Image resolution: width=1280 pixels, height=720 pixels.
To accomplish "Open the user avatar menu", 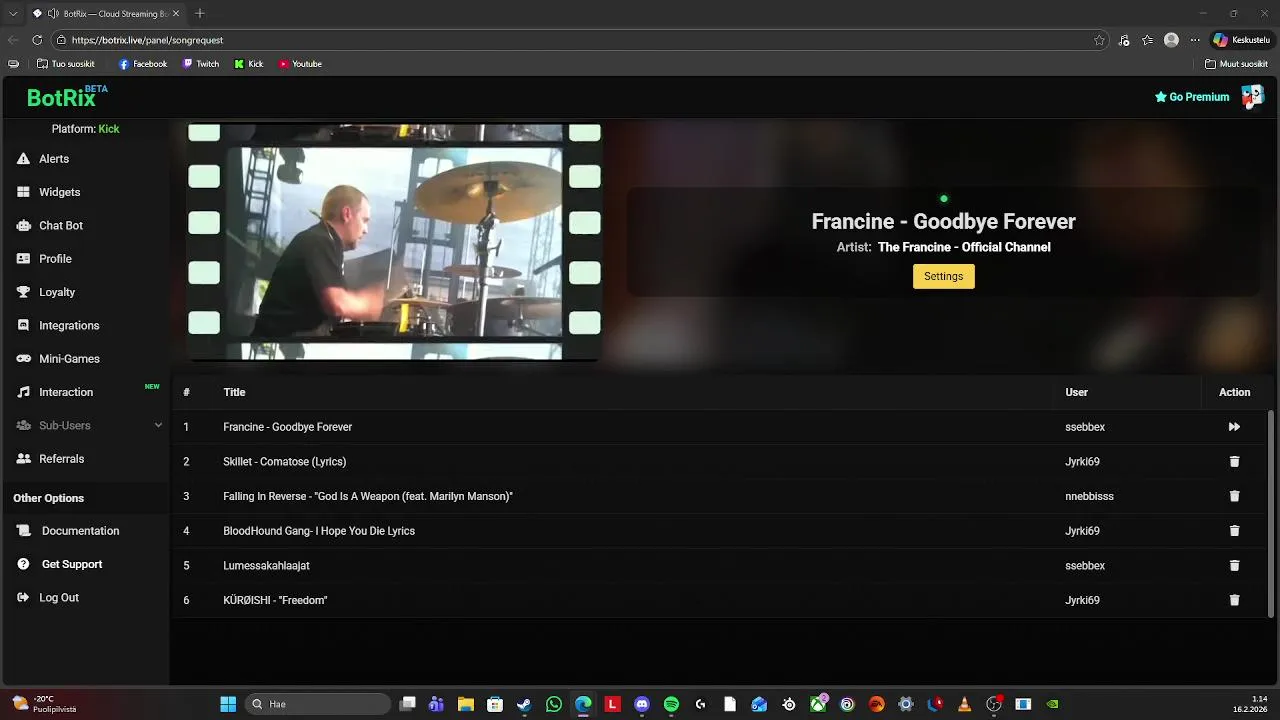I will [x=1252, y=96].
